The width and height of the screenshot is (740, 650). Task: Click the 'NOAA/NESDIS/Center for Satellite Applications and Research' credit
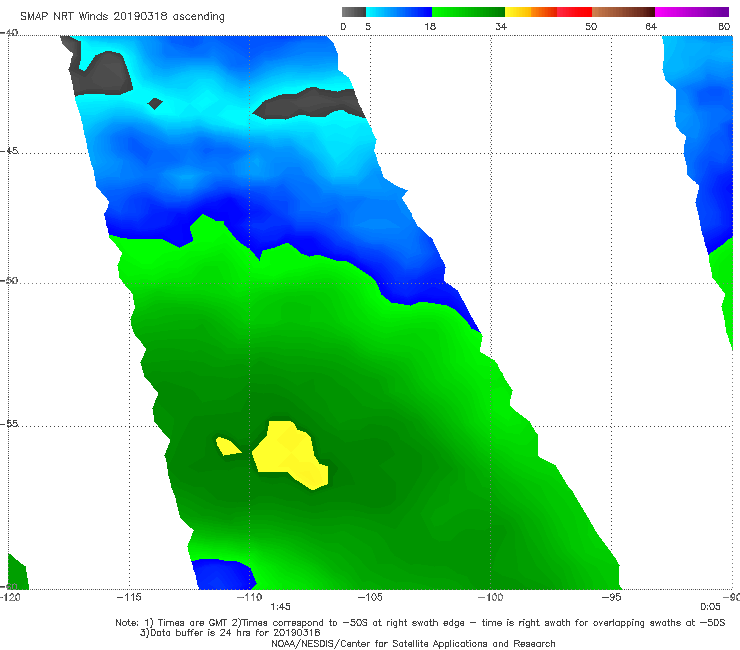tap(413, 643)
